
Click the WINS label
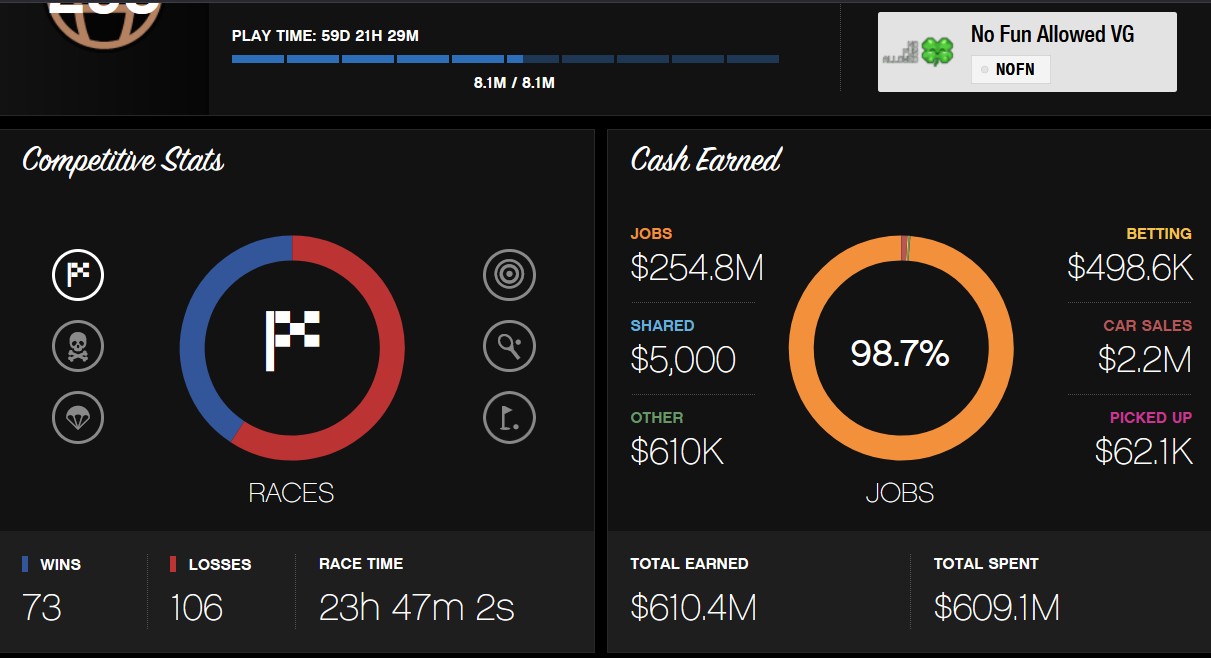tap(60, 565)
